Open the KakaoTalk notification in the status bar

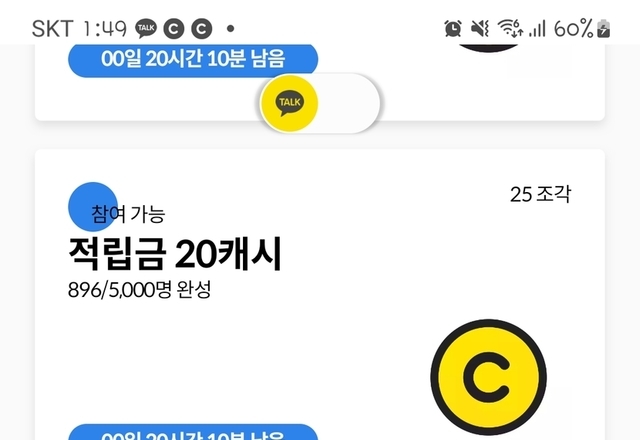coord(146,29)
